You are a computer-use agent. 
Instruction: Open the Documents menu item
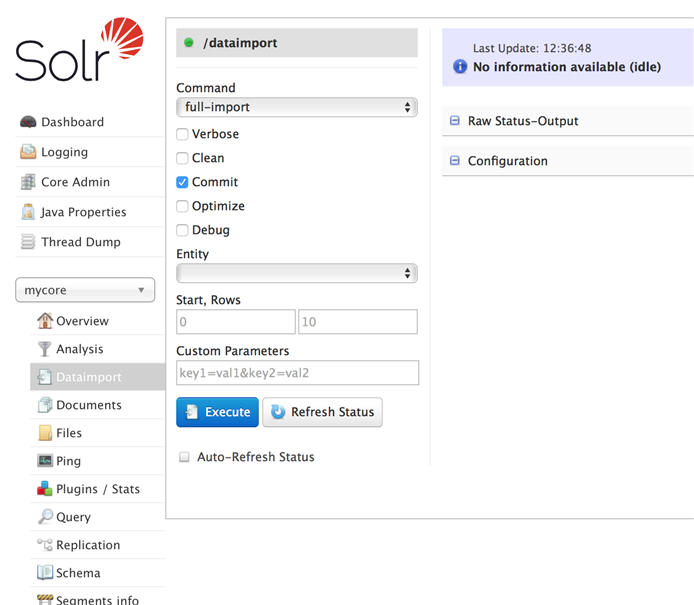[x=88, y=405]
